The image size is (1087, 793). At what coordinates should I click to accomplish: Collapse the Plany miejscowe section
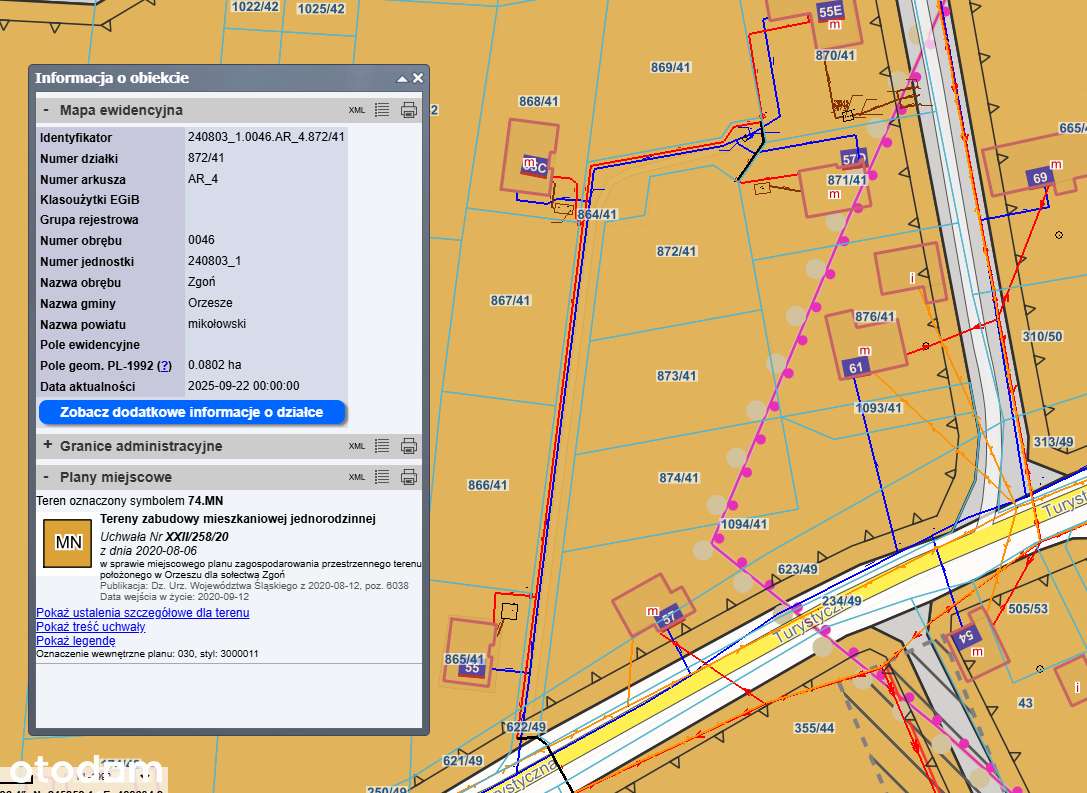[x=46, y=477]
